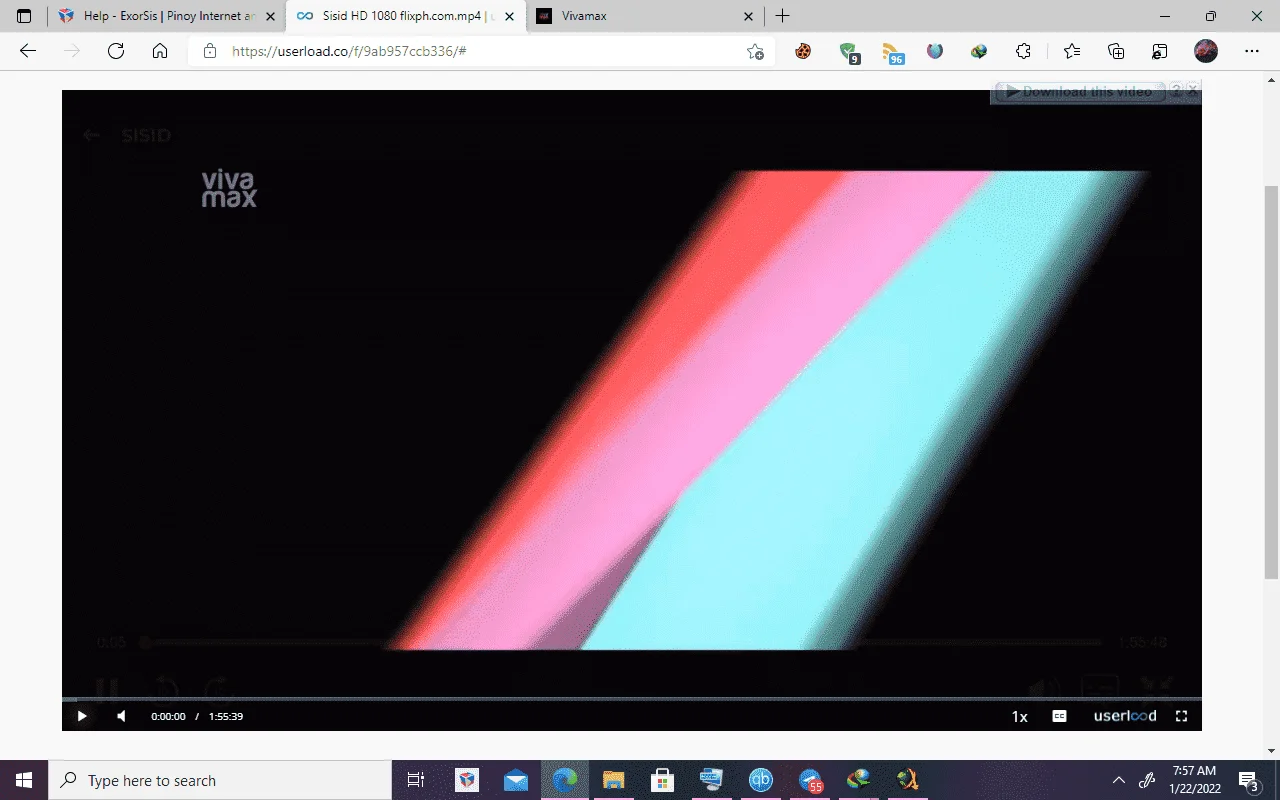Open qBittorrent from the taskbar
The image size is (1280, 800).
pyautogui.click(x=761, y=780)
